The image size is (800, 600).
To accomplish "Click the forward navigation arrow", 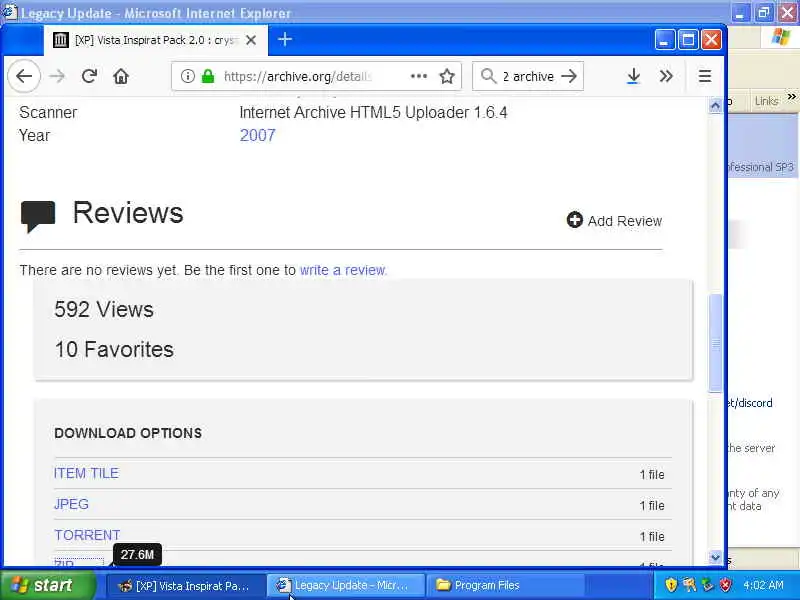I will click(57, 76).
